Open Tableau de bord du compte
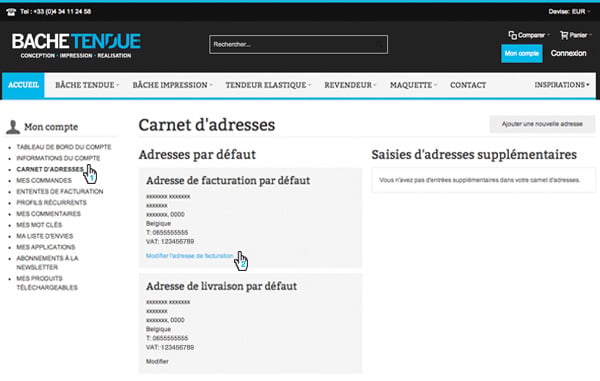The image size is (600, 381). 64,147
